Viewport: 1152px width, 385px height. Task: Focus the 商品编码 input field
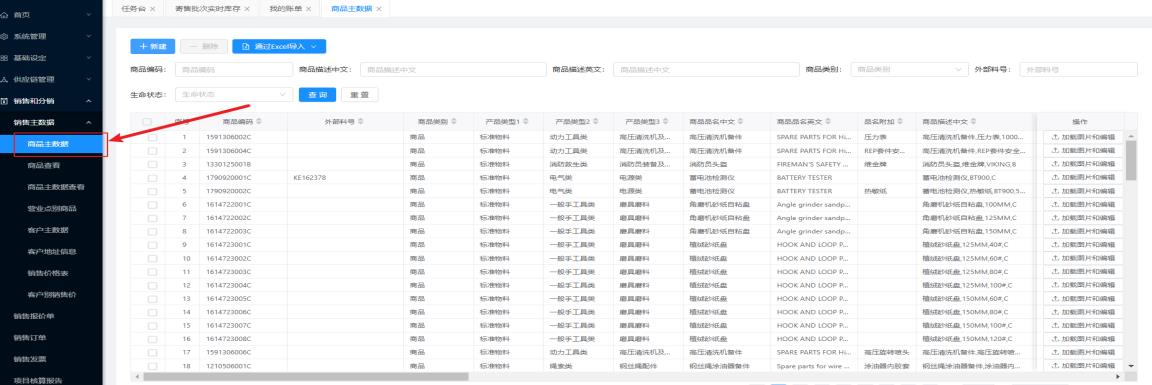point(234,69)
